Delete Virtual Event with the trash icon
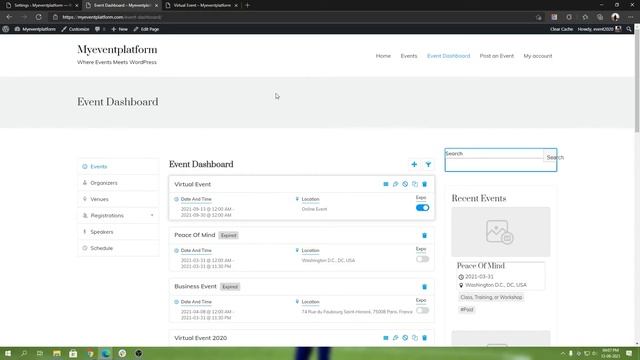 pos(424,184)
